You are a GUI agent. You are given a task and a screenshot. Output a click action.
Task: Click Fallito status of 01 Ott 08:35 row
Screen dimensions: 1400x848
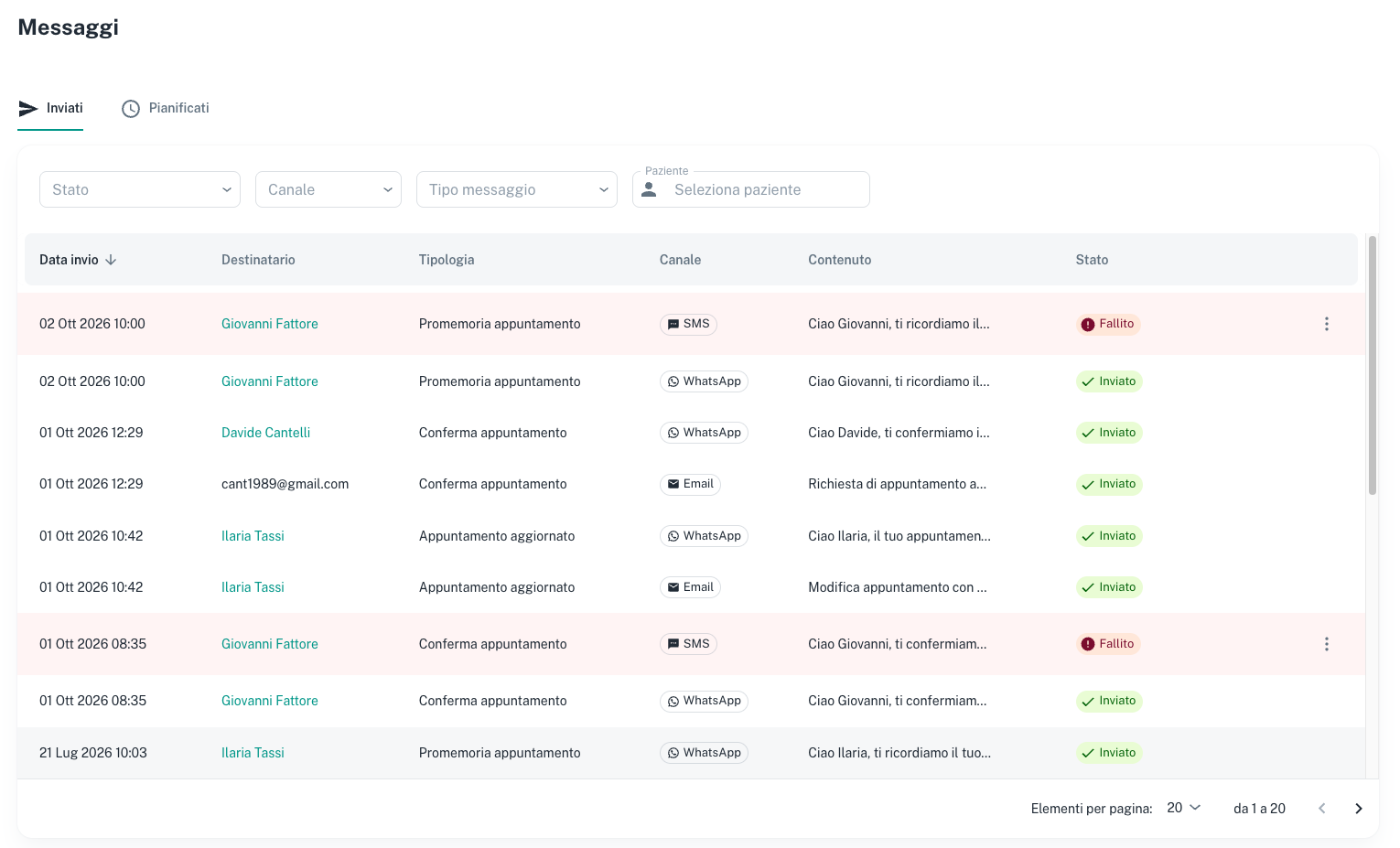[1108, 644]
